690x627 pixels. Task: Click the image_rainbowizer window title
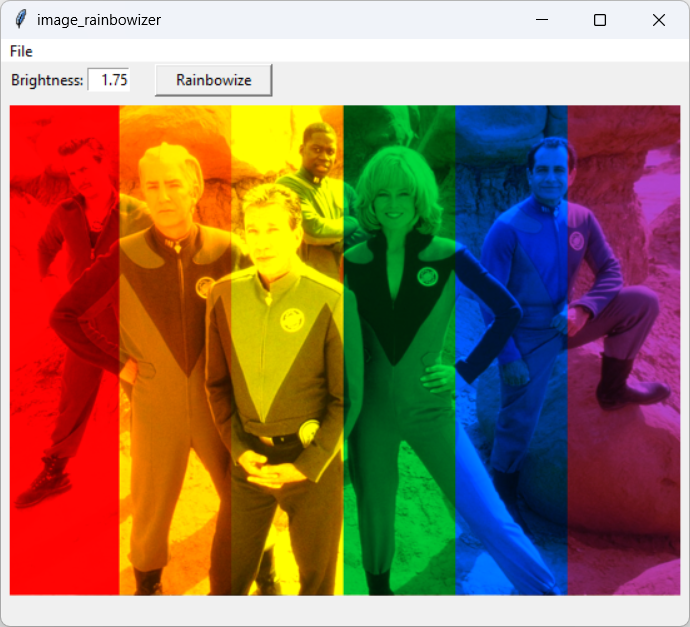tap(99, 20)
